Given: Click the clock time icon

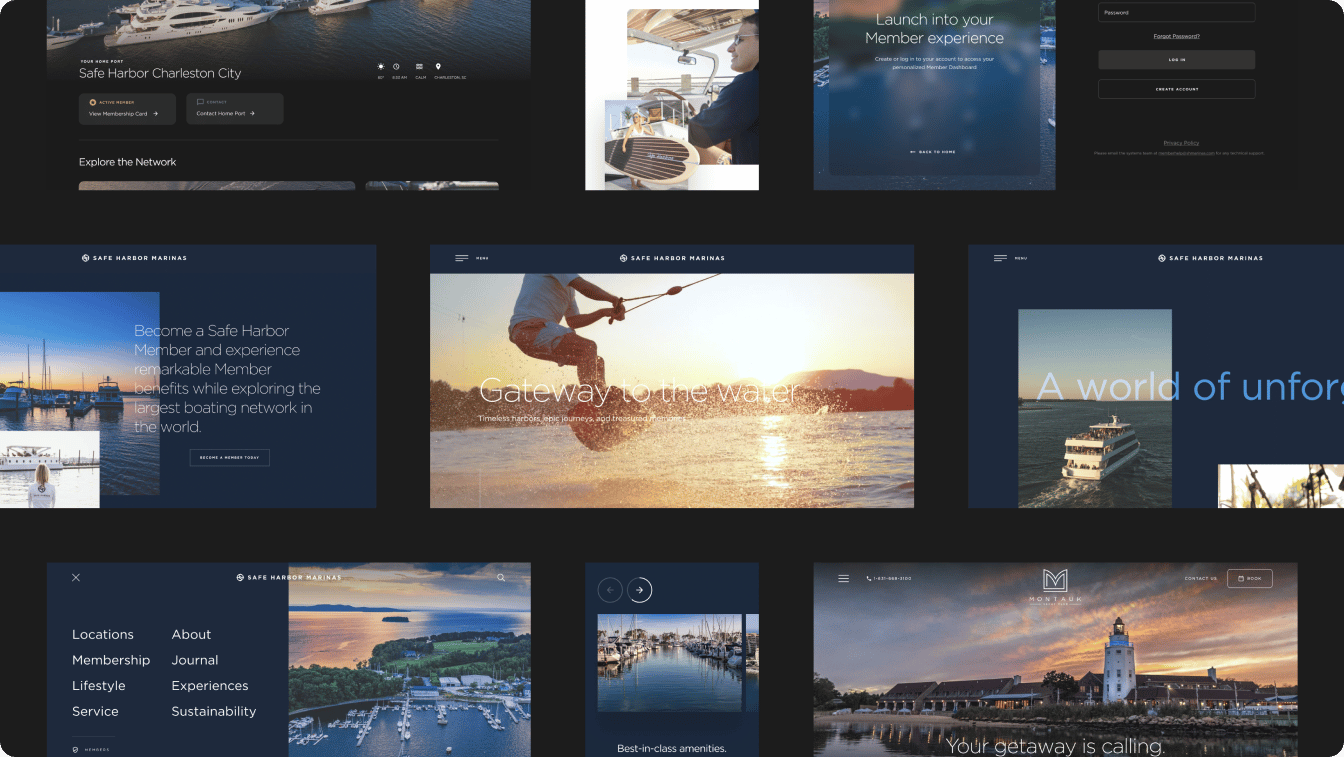Looking at the screenshot, I should click(x=396, y=66).
